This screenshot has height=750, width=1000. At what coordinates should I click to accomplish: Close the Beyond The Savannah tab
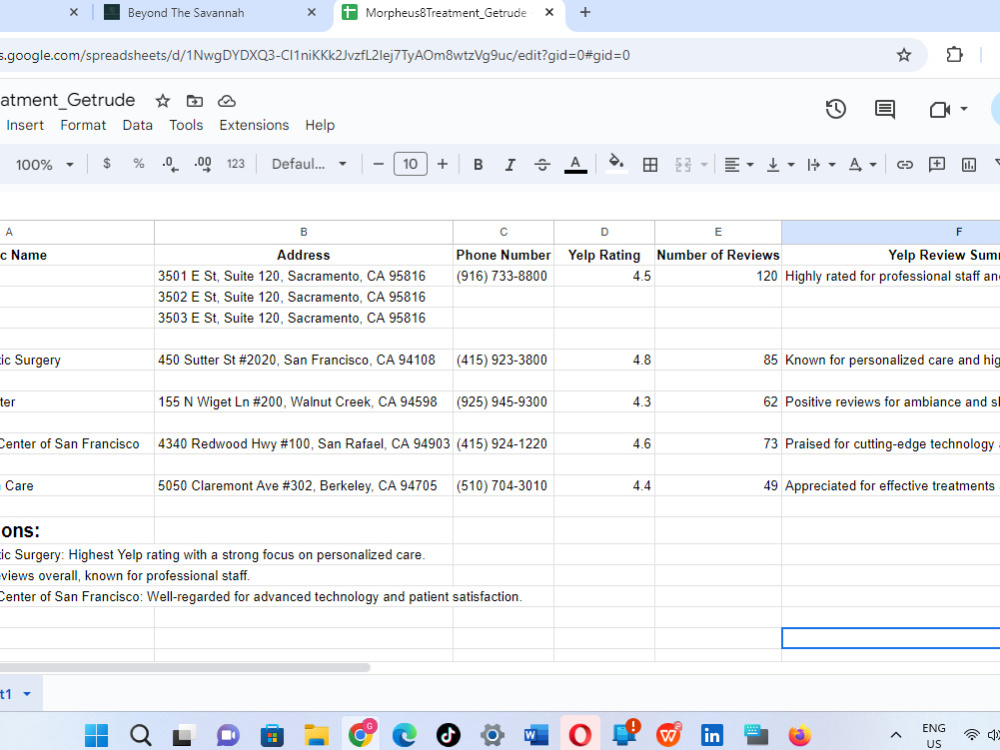[311, 12]
